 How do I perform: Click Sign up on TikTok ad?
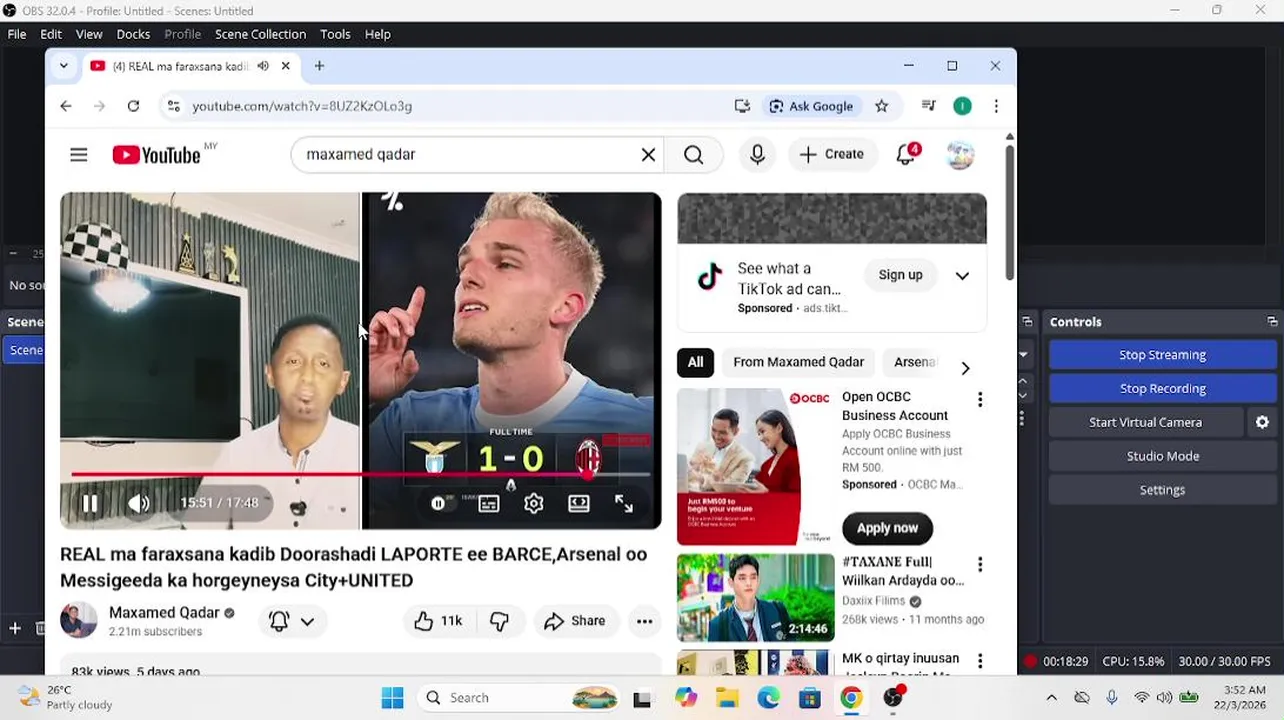(x=900, y=275)
